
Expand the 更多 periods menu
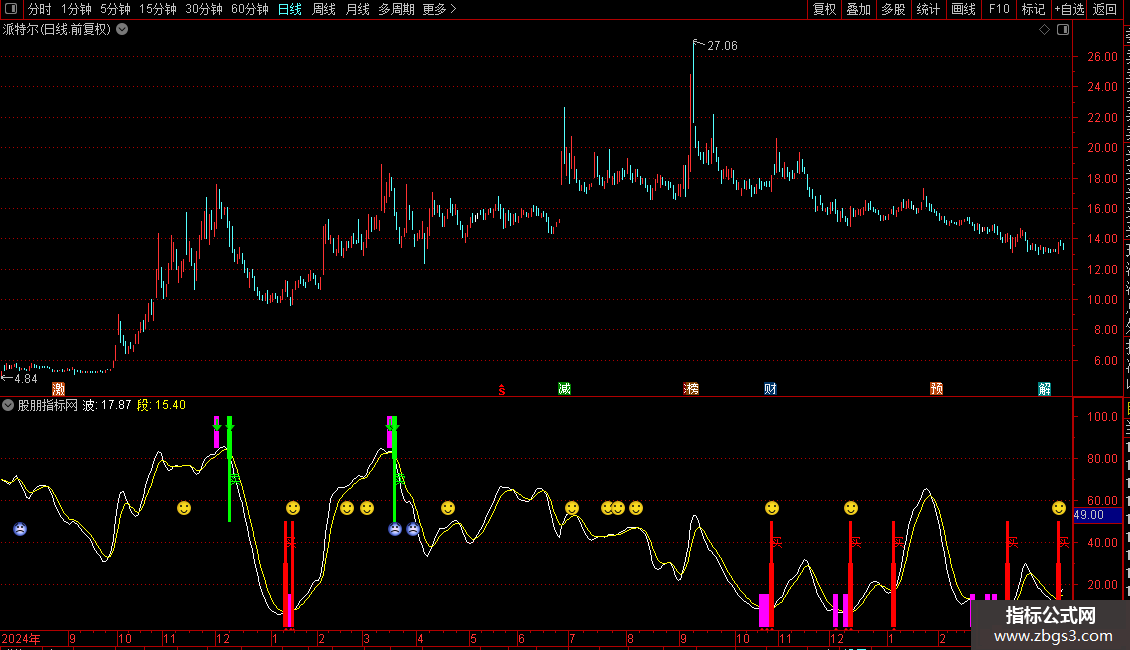pos(439,9)
